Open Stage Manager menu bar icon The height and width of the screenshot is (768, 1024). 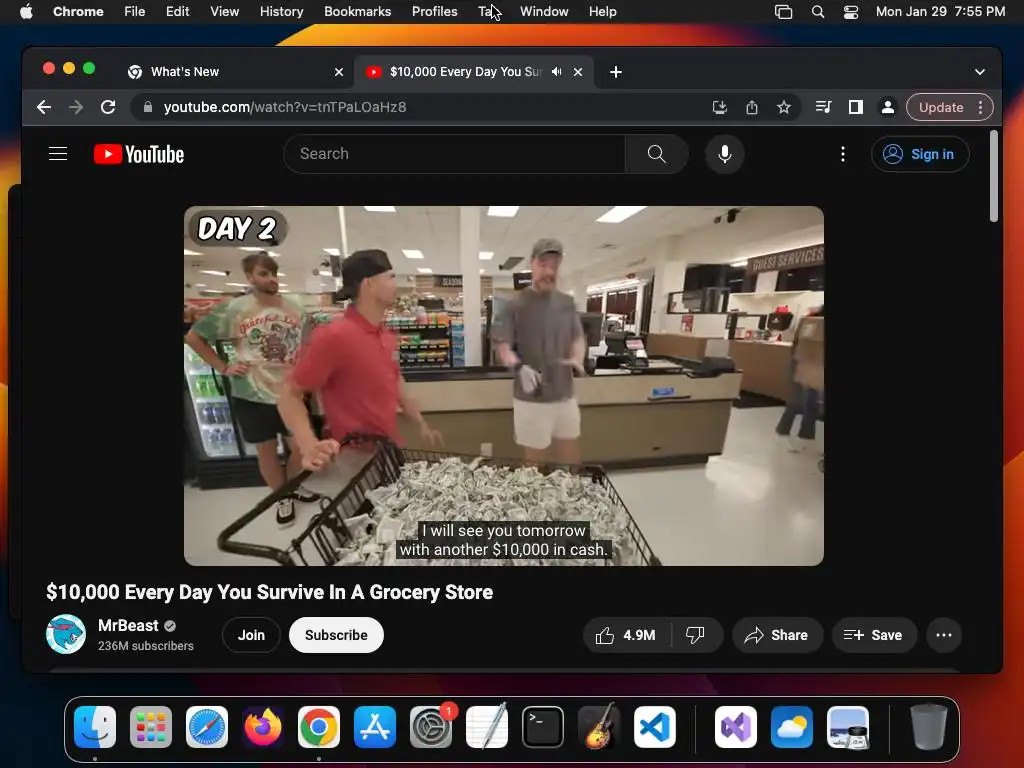783,12
